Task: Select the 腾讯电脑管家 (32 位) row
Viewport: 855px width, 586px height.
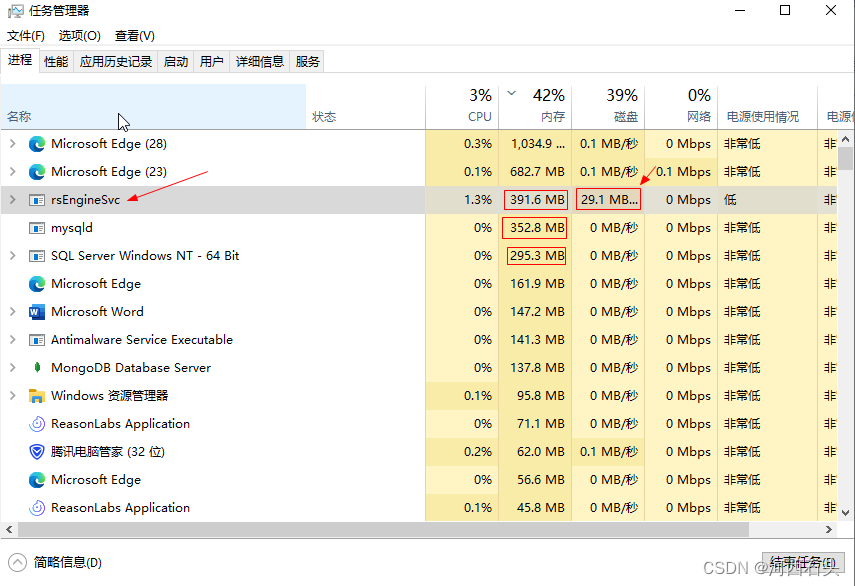Action: [x=419, y=452]
